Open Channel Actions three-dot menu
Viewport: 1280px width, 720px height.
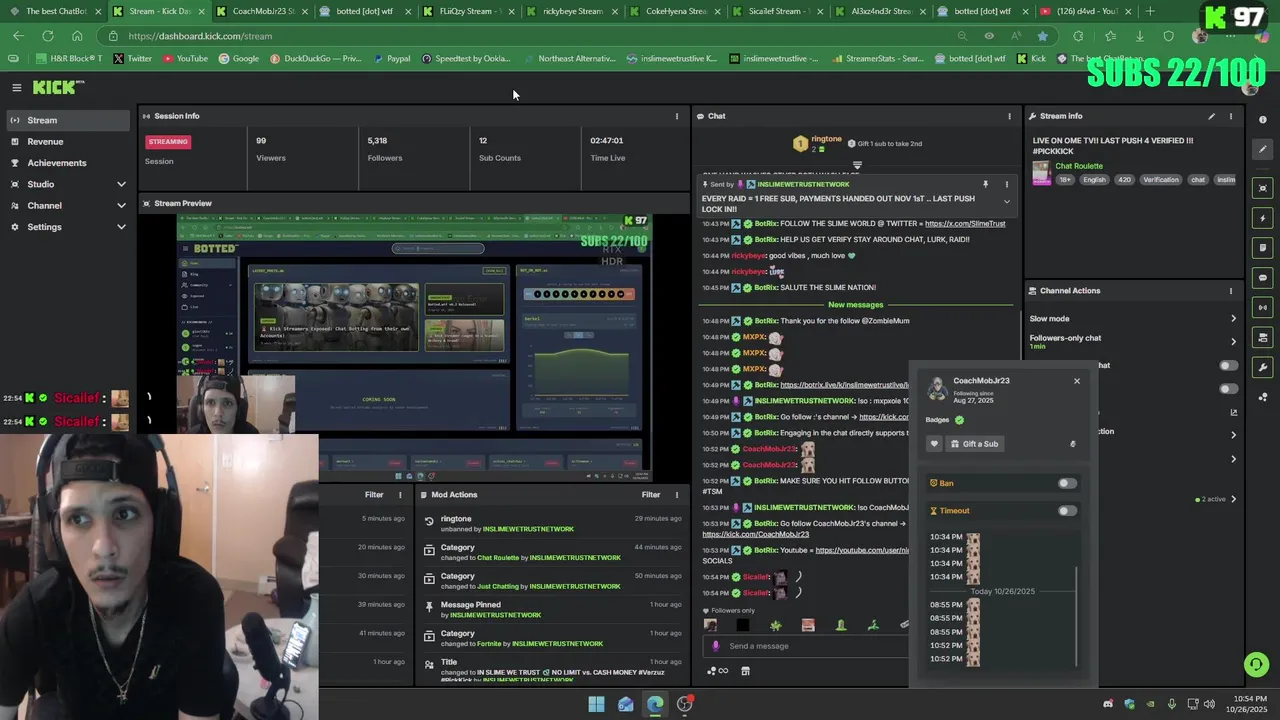[1231, 291]
